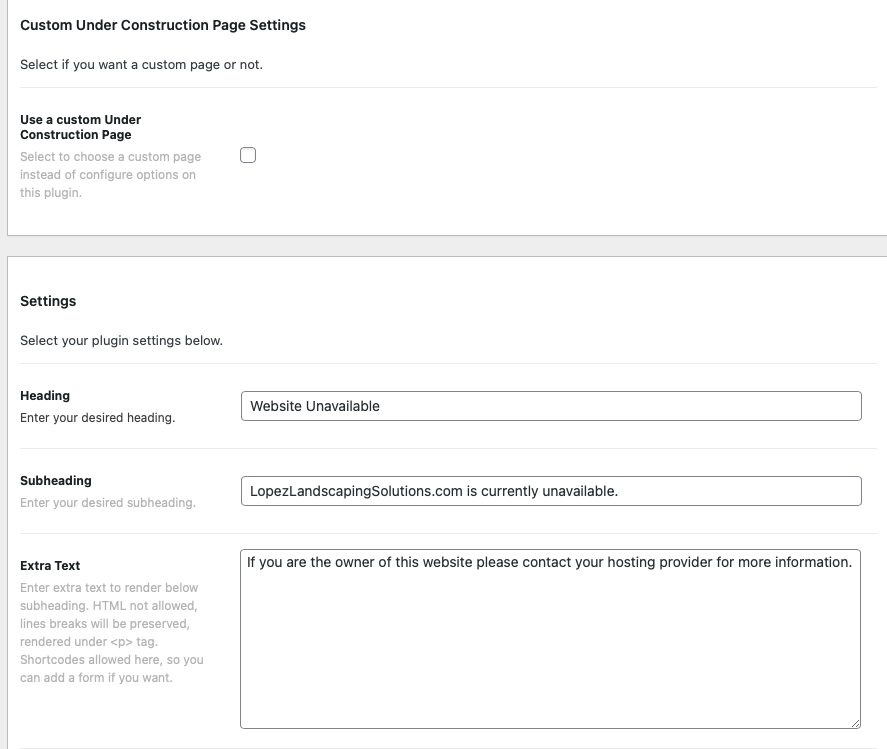
Task: Click "LopezLandscapingSolutions.com" in the Subheading field
Action: pyautogui.click(x=355, y=491)
